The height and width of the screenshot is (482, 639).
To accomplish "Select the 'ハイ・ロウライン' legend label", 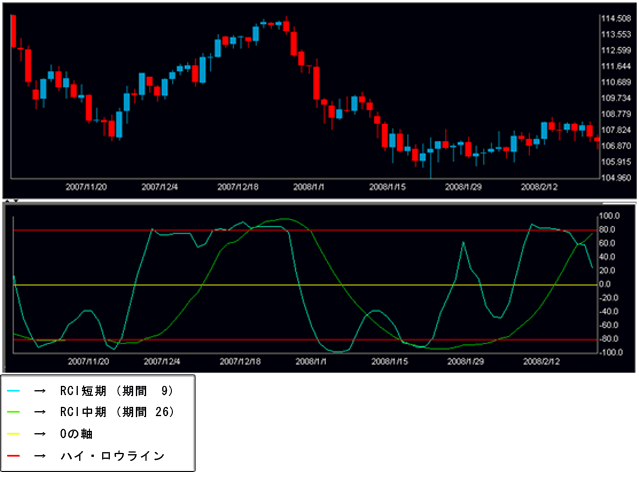I will click(112, 456).
